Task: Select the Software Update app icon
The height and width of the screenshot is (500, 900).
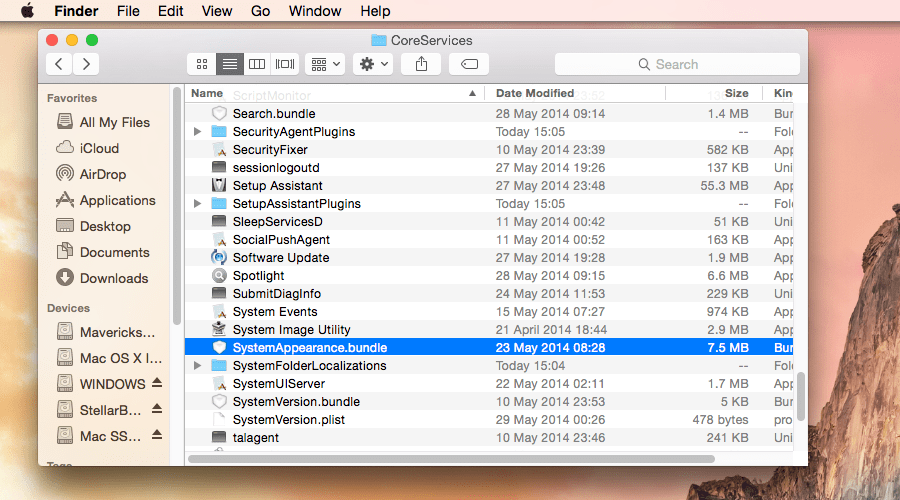Action: tap(219, 258)
